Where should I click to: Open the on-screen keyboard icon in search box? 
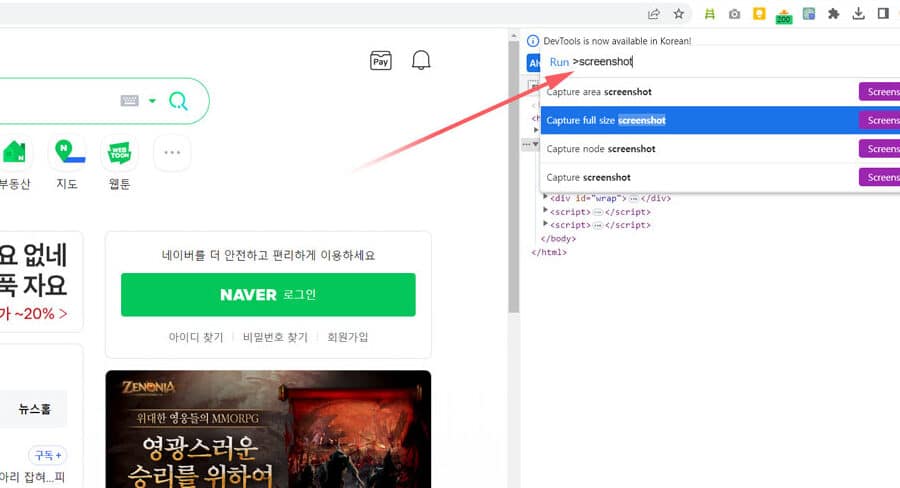(x=129, y=101)
